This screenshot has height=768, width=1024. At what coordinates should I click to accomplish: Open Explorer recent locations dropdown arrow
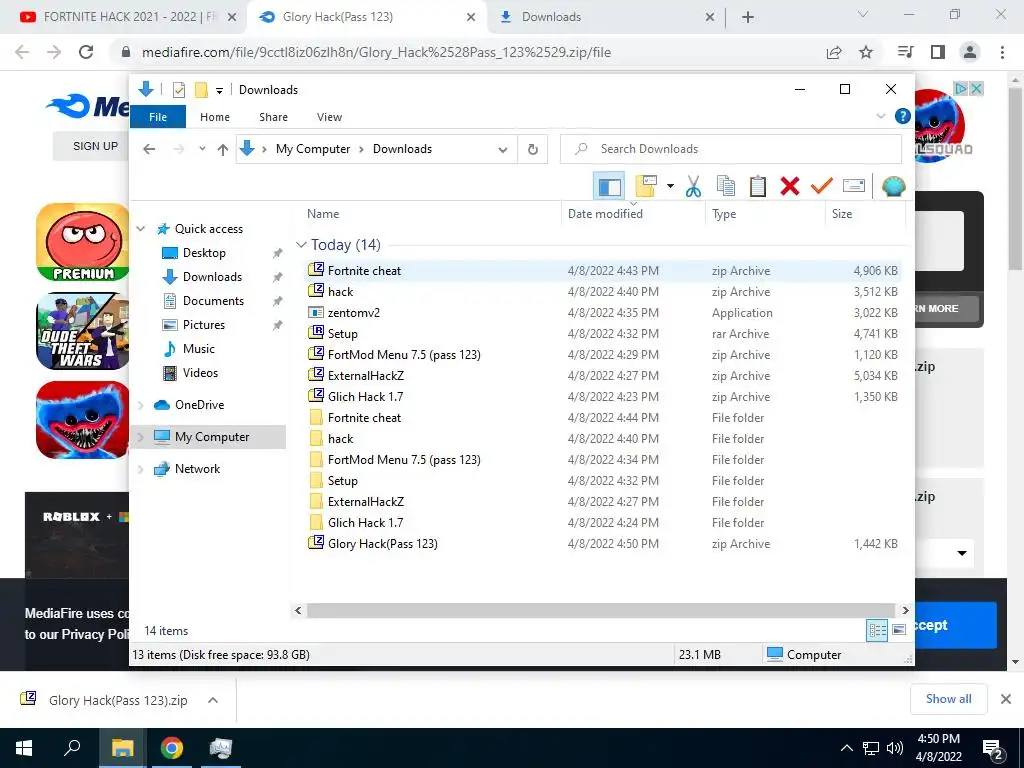click(x=202, y=149)
